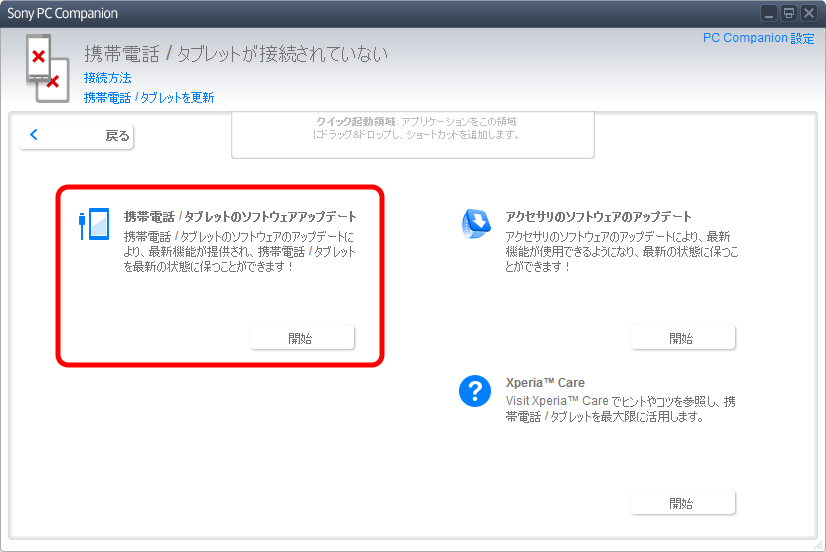Image resolution: width=826 pixels, height=552 pixels.
Task: Open PC Companion 設定 link
Action: (x=759, y=38)
